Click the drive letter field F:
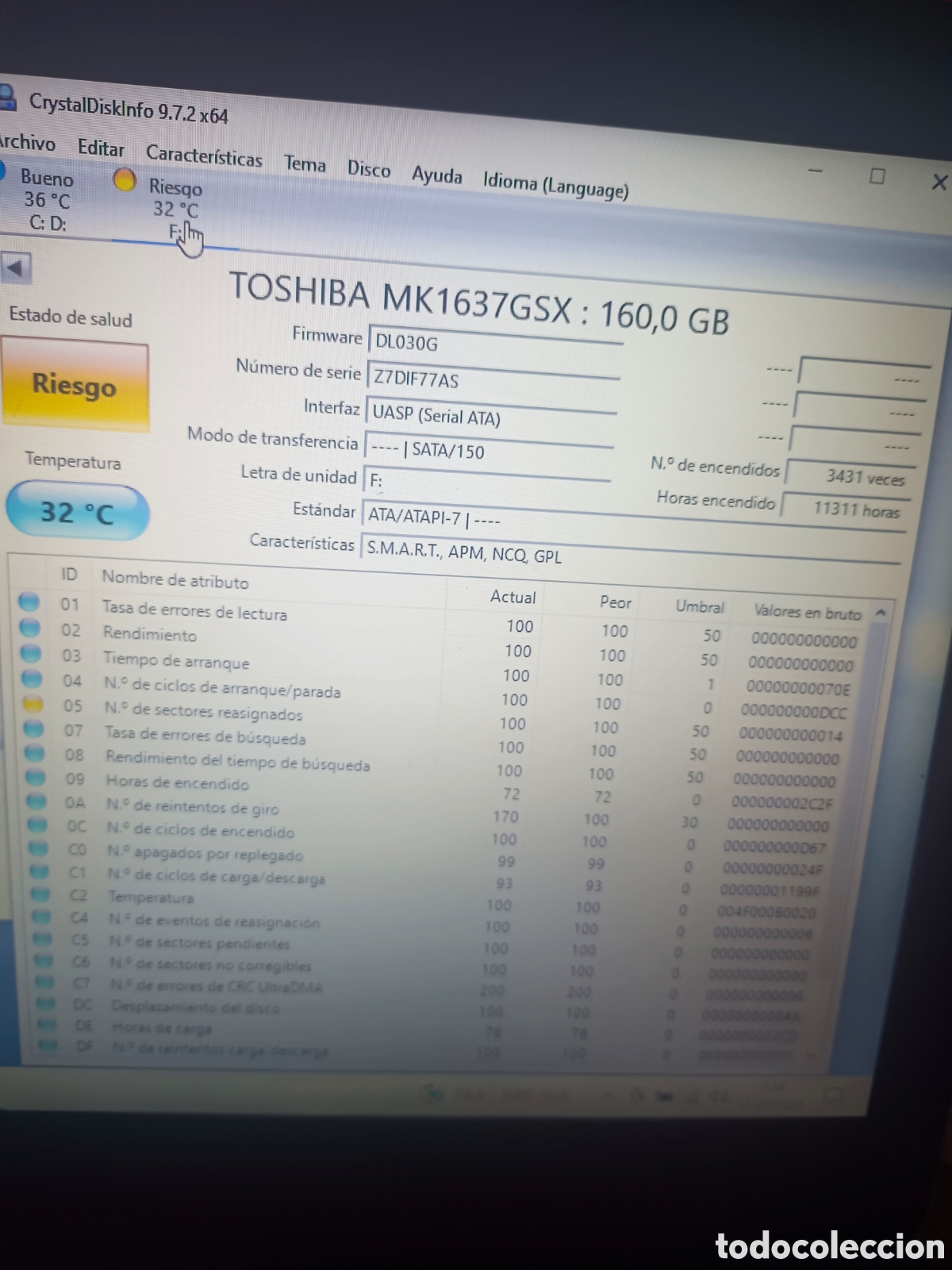The image size is (952, 1270). (486, 482)
